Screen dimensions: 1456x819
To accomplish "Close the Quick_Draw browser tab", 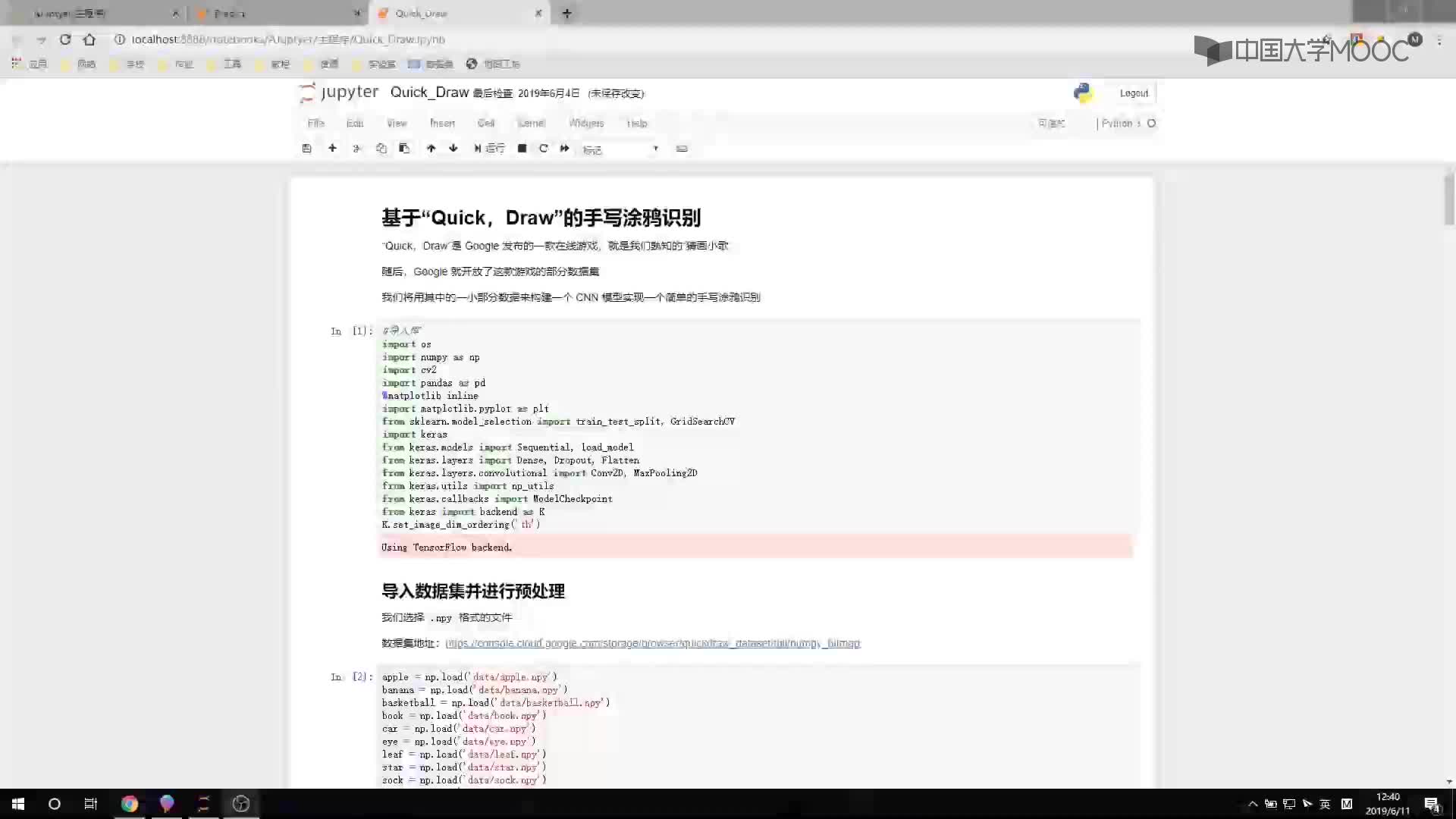I will [538, 13].
